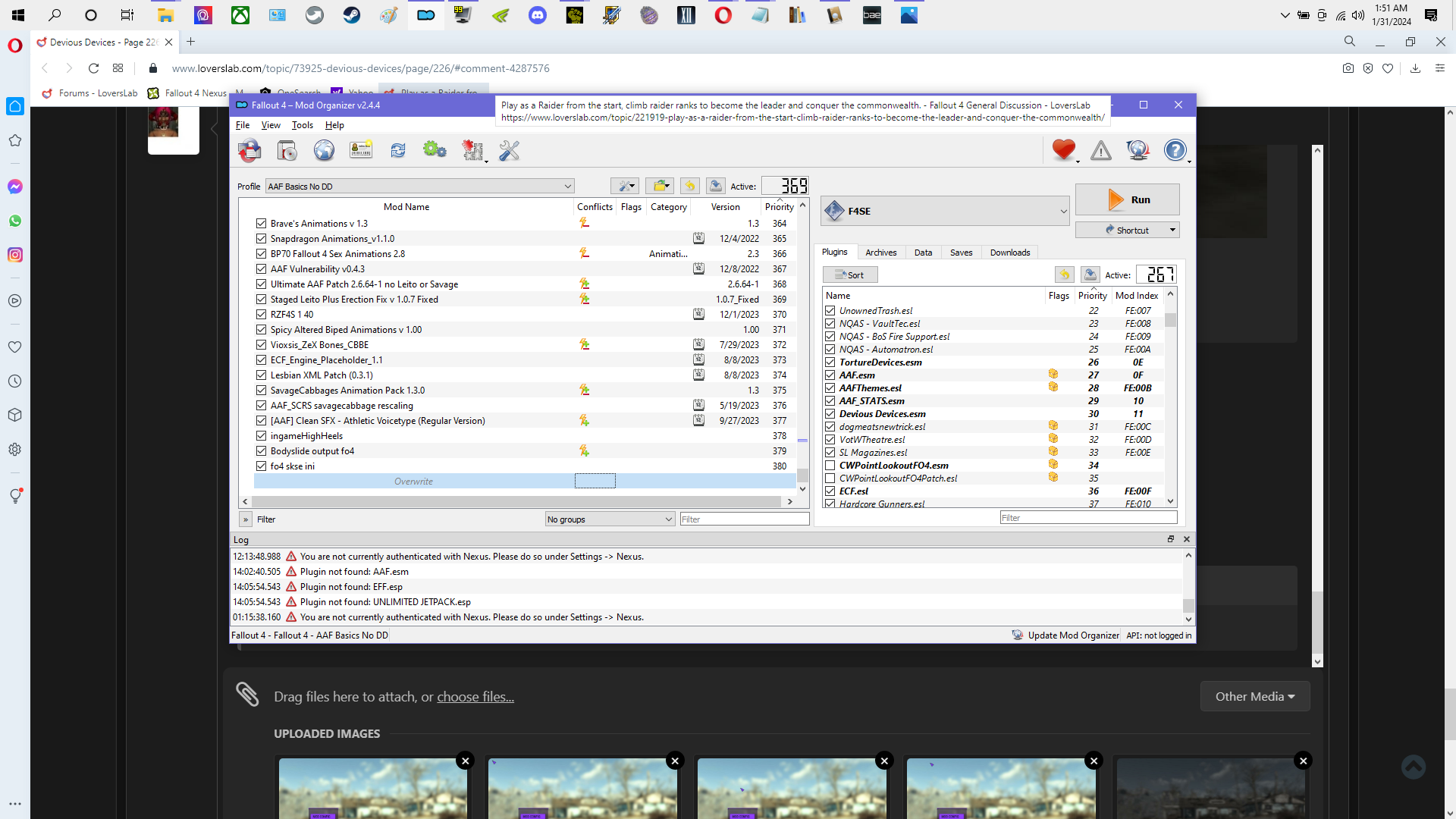Click the plugin list vertical scrollbar thumb

tap(1170, 320)
